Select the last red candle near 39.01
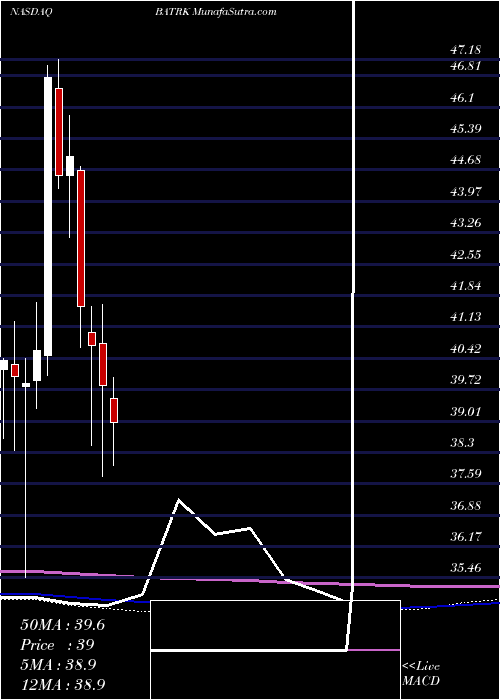This screenshot has width=500, height=700. pyautogui.click(x=114, y=410)
